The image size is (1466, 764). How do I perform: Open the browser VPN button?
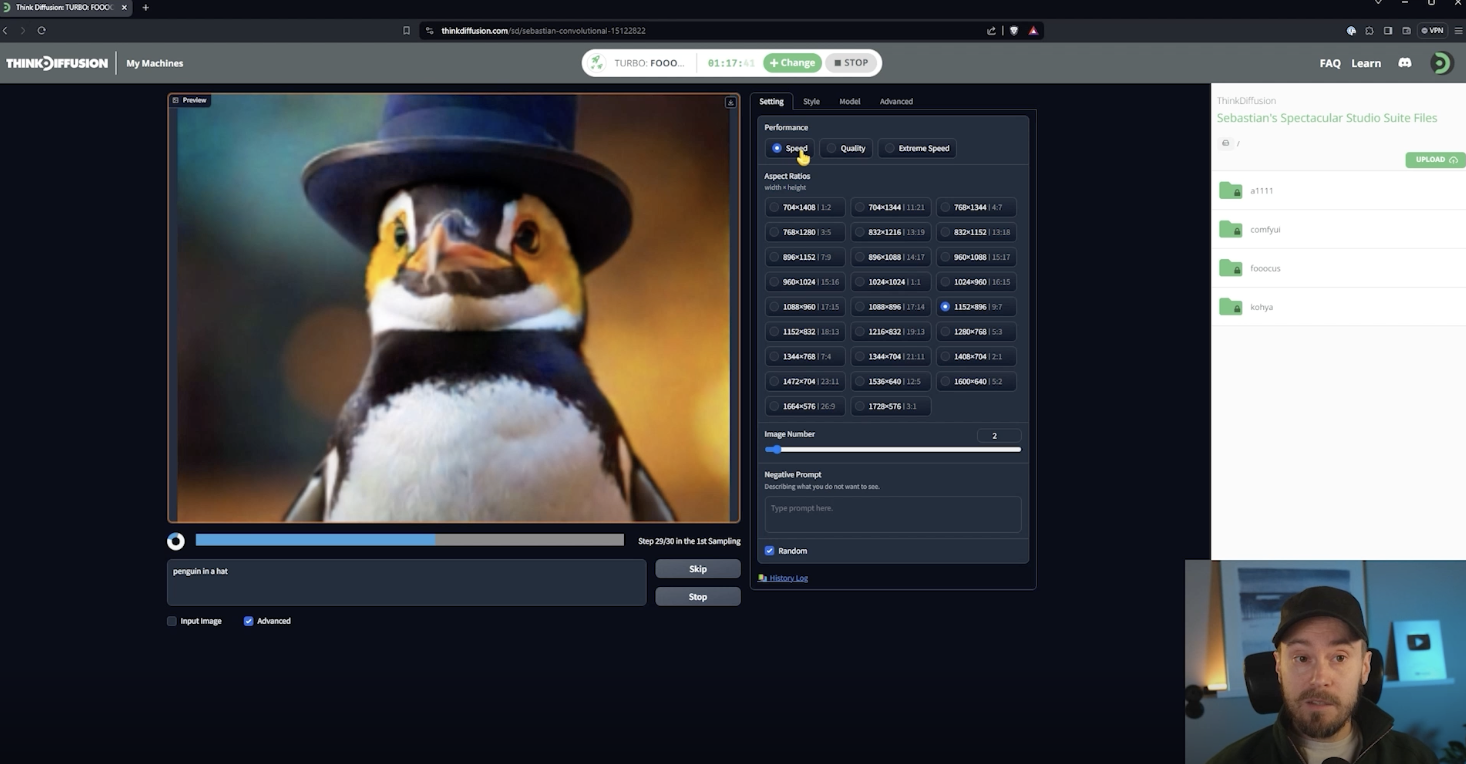click(x=1433, y=31)
